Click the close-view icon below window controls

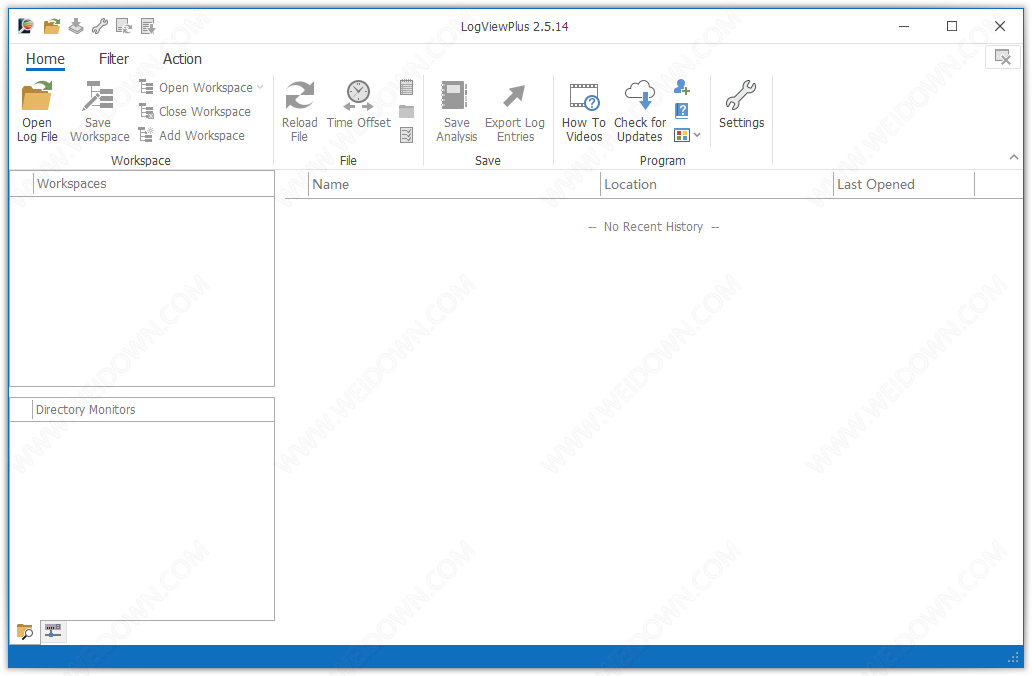pos(1002,57)
